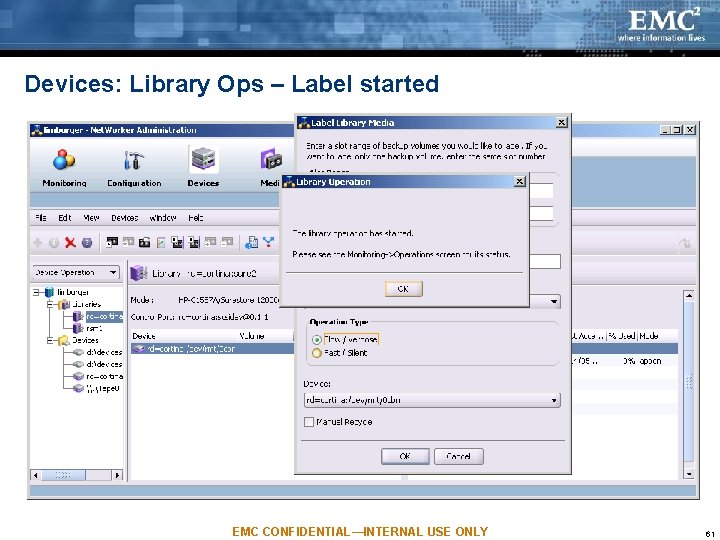Click the Devices folder tree icon
720x540 pixels.
tap(63, 340)
